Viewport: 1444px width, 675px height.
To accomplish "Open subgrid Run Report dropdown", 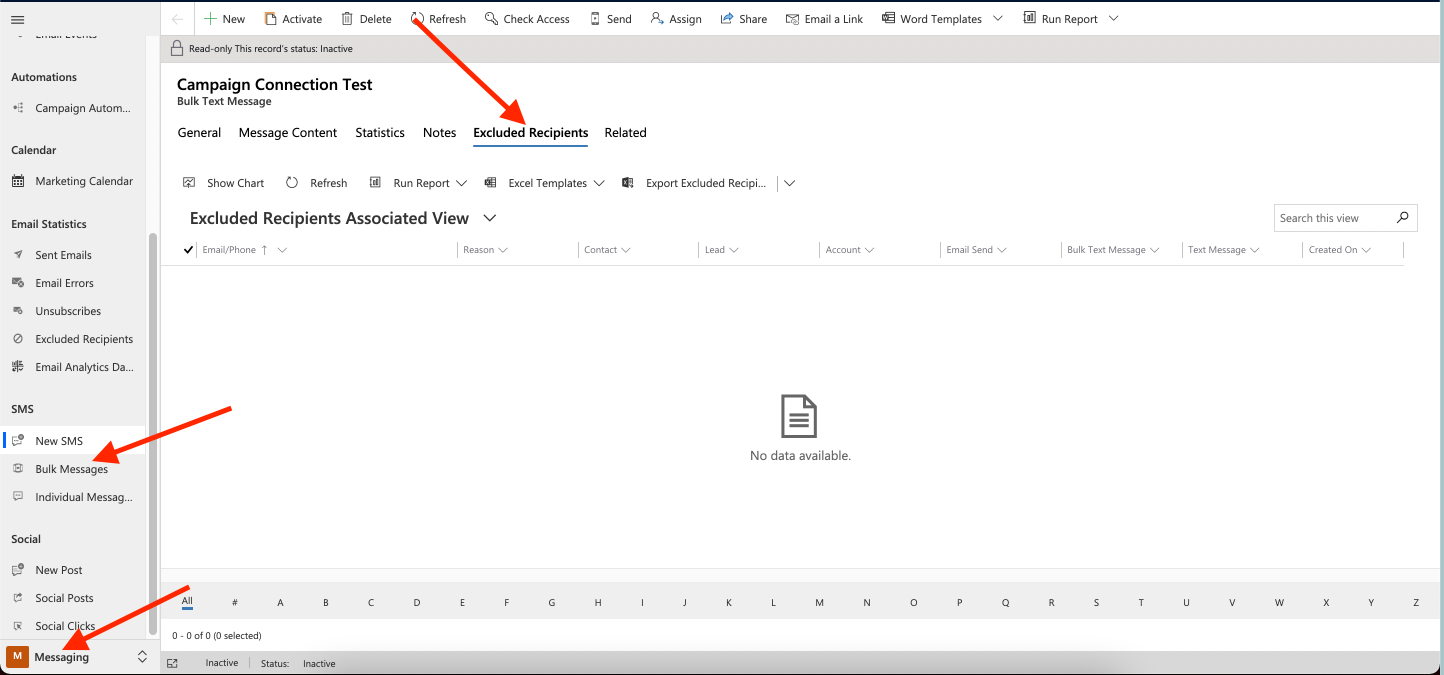I will pos(418,183).
